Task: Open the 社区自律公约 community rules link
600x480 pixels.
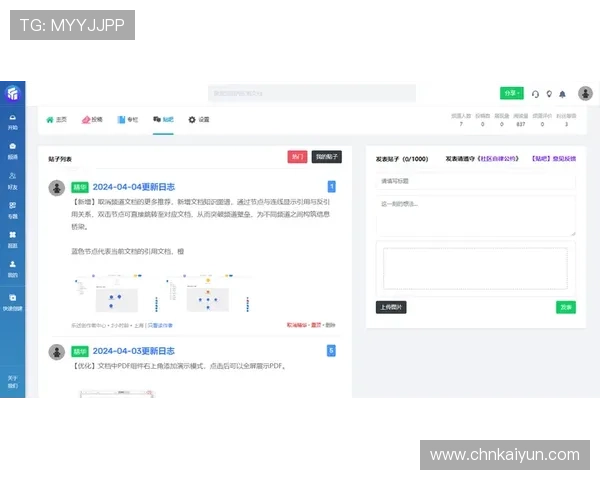Action: click(497, 158)
